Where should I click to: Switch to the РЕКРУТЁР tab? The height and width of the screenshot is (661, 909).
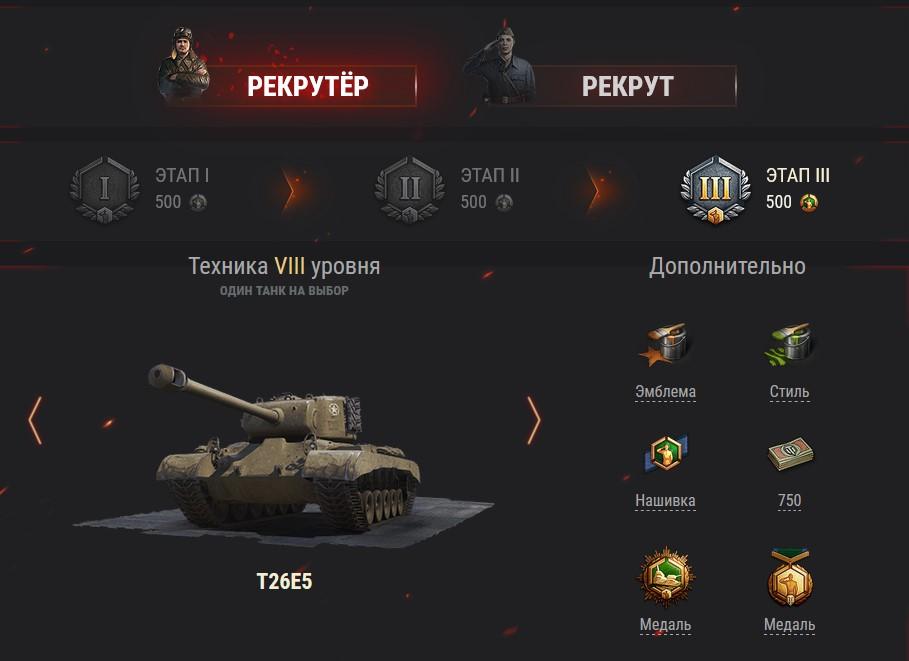[288, 85]
